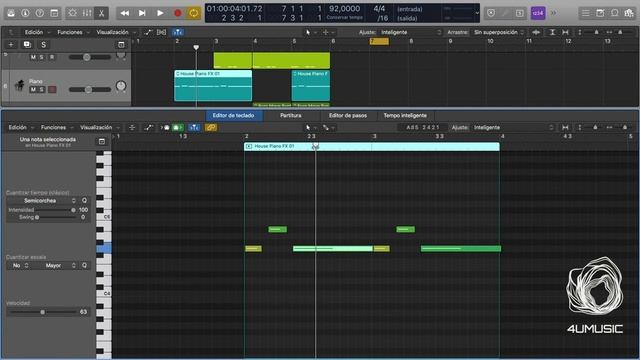The image size is (640, 360).
Task: Open the Inspector icon in the control bar
Action: click(25, 13)
